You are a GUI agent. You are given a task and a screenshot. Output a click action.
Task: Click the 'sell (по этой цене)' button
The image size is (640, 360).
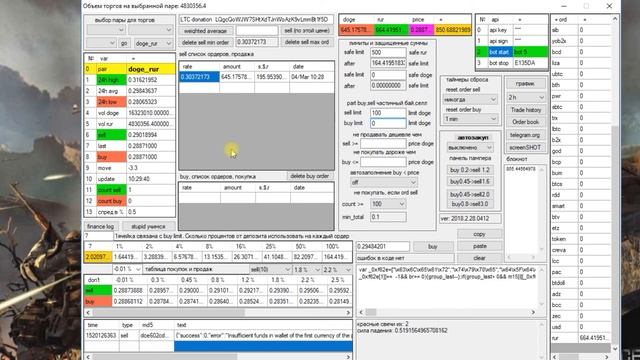307,31
